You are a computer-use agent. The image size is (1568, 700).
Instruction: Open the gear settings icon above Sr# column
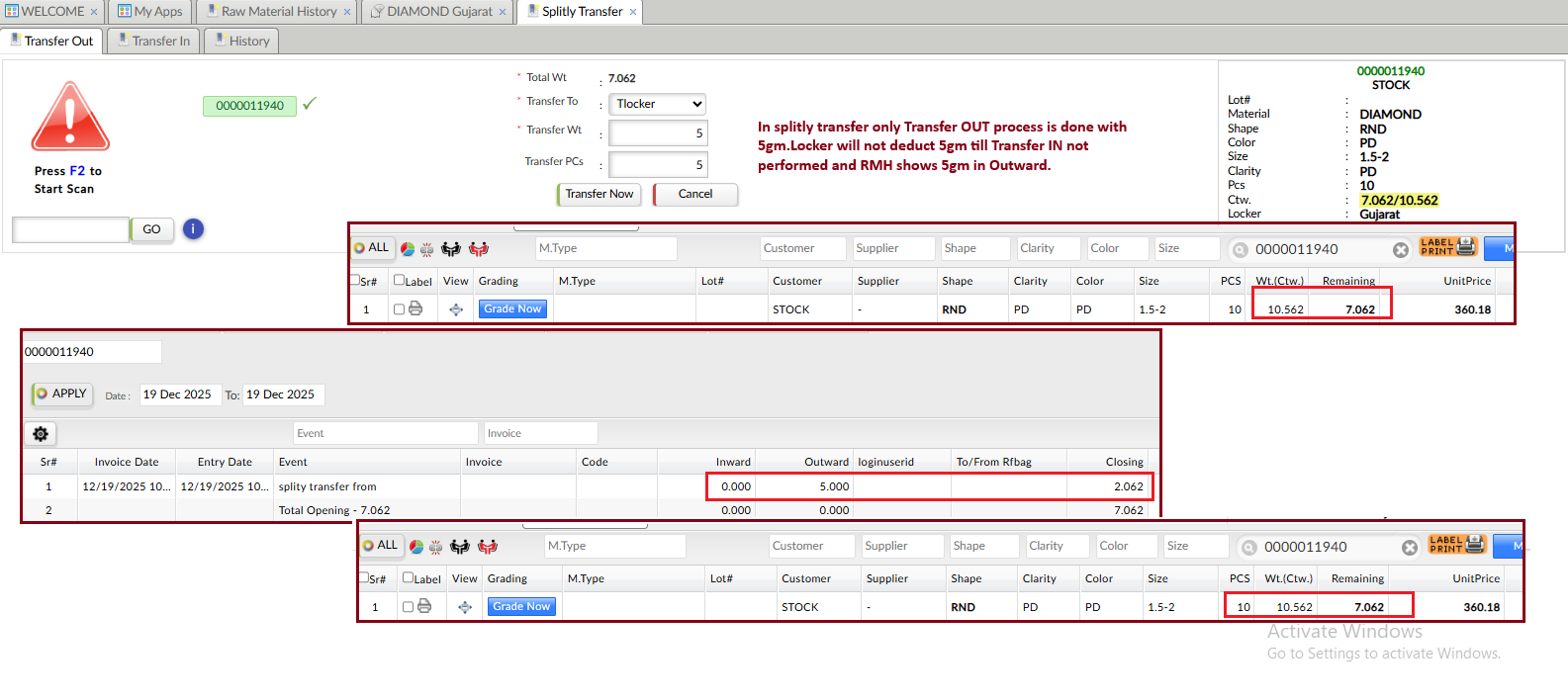[x=41, y=434]
